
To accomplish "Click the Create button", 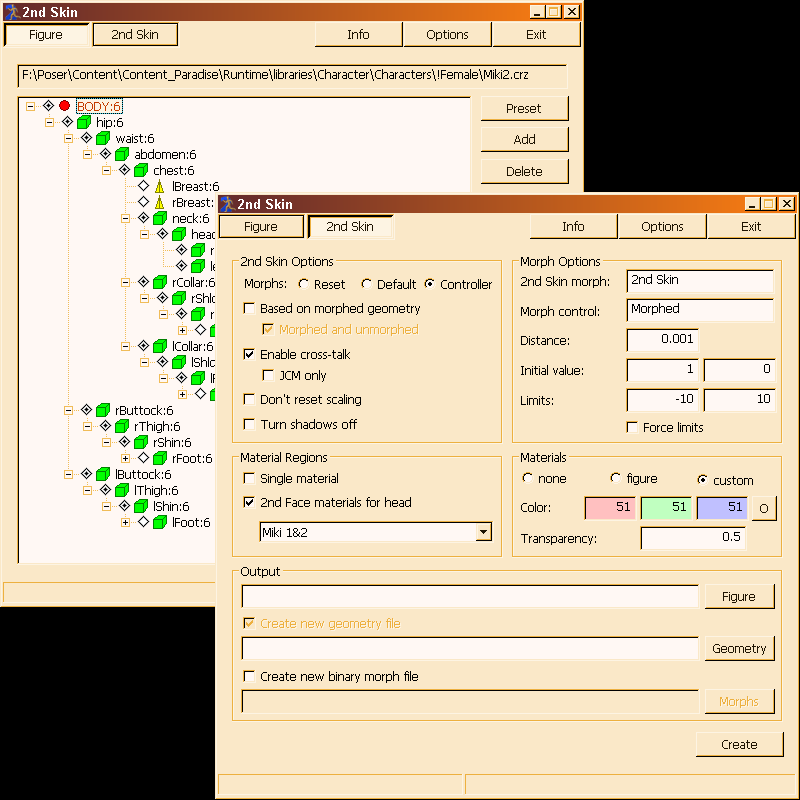I will click(739, 744).
